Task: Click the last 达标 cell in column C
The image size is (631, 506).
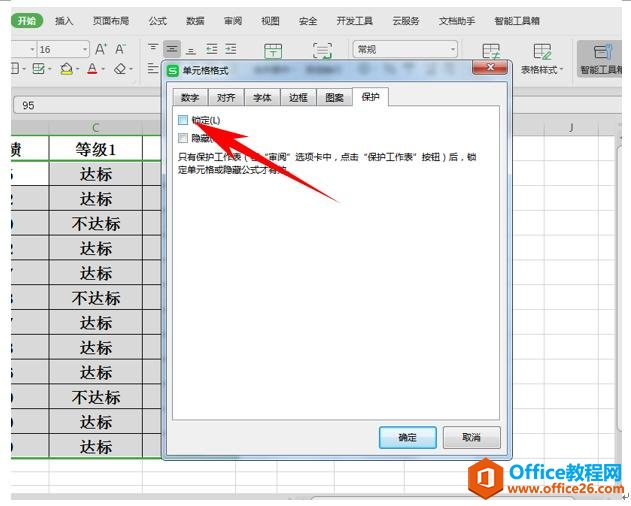Action: coord(95,446)
